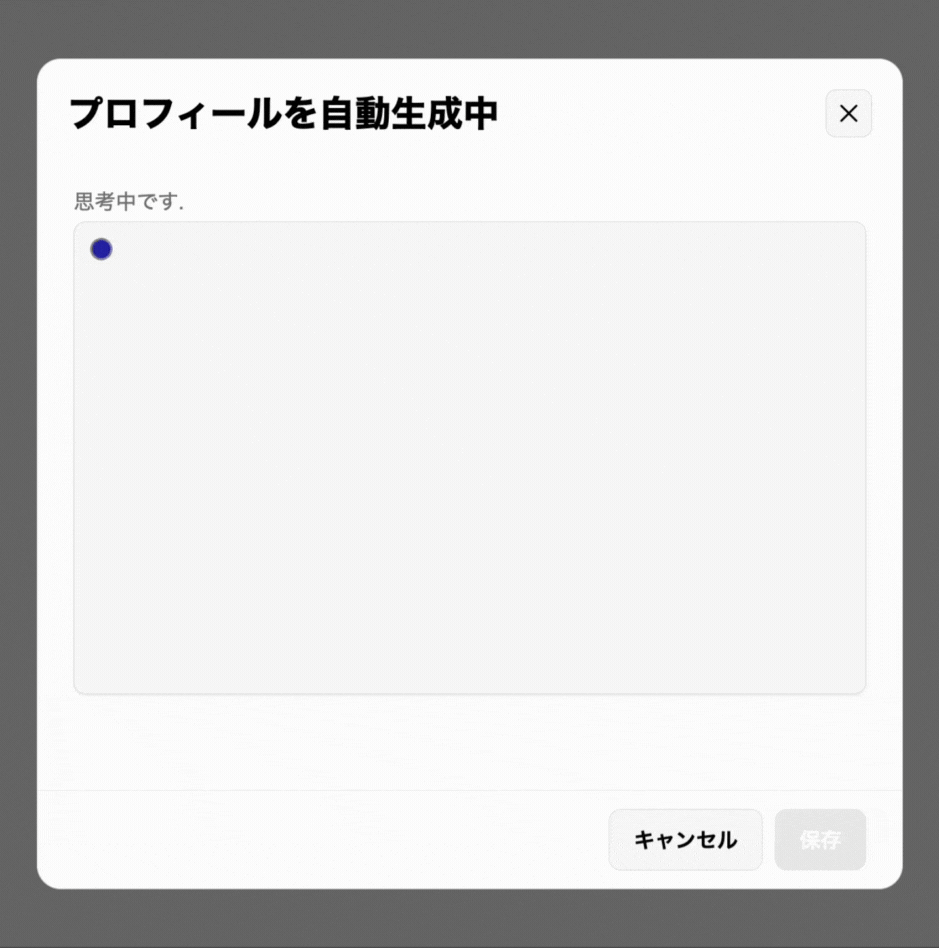Click the center of the profile text area
Image resolution: width=939 pixels, height=948 pixels.
click(x=469, y=458)
